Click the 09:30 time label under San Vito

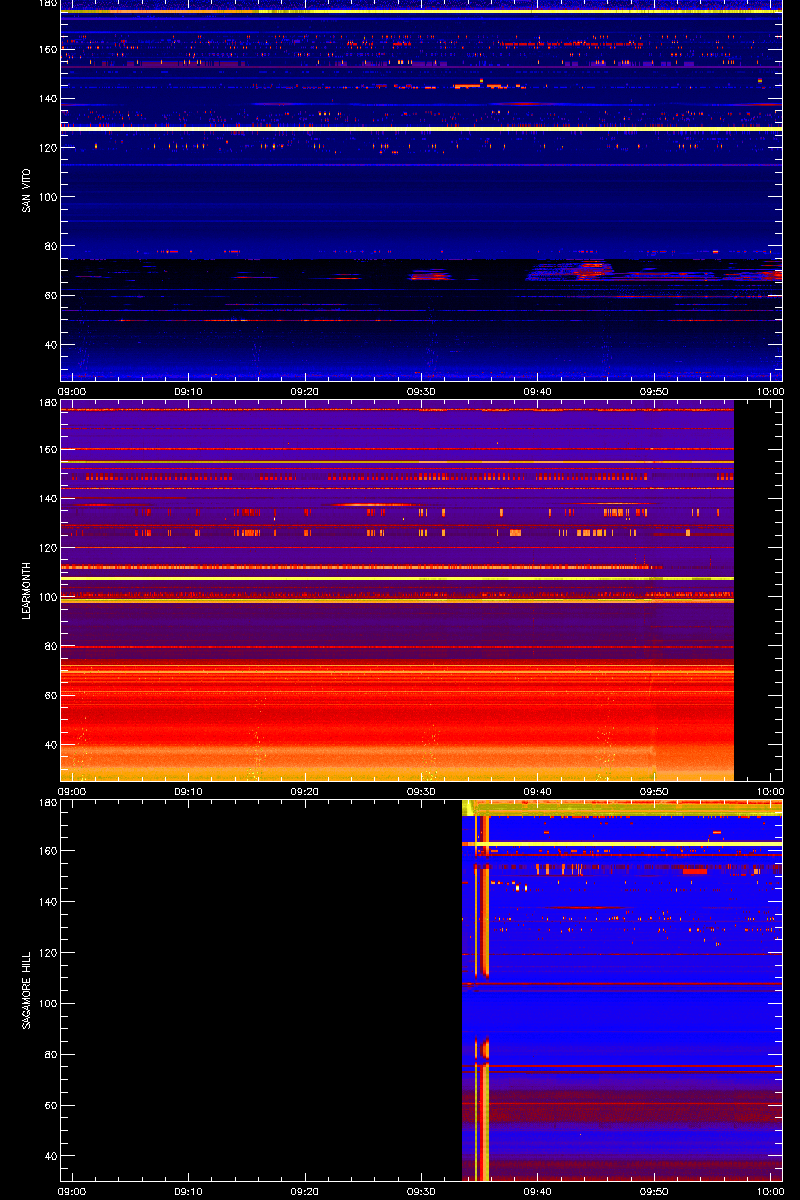click(x=421, y=391)
